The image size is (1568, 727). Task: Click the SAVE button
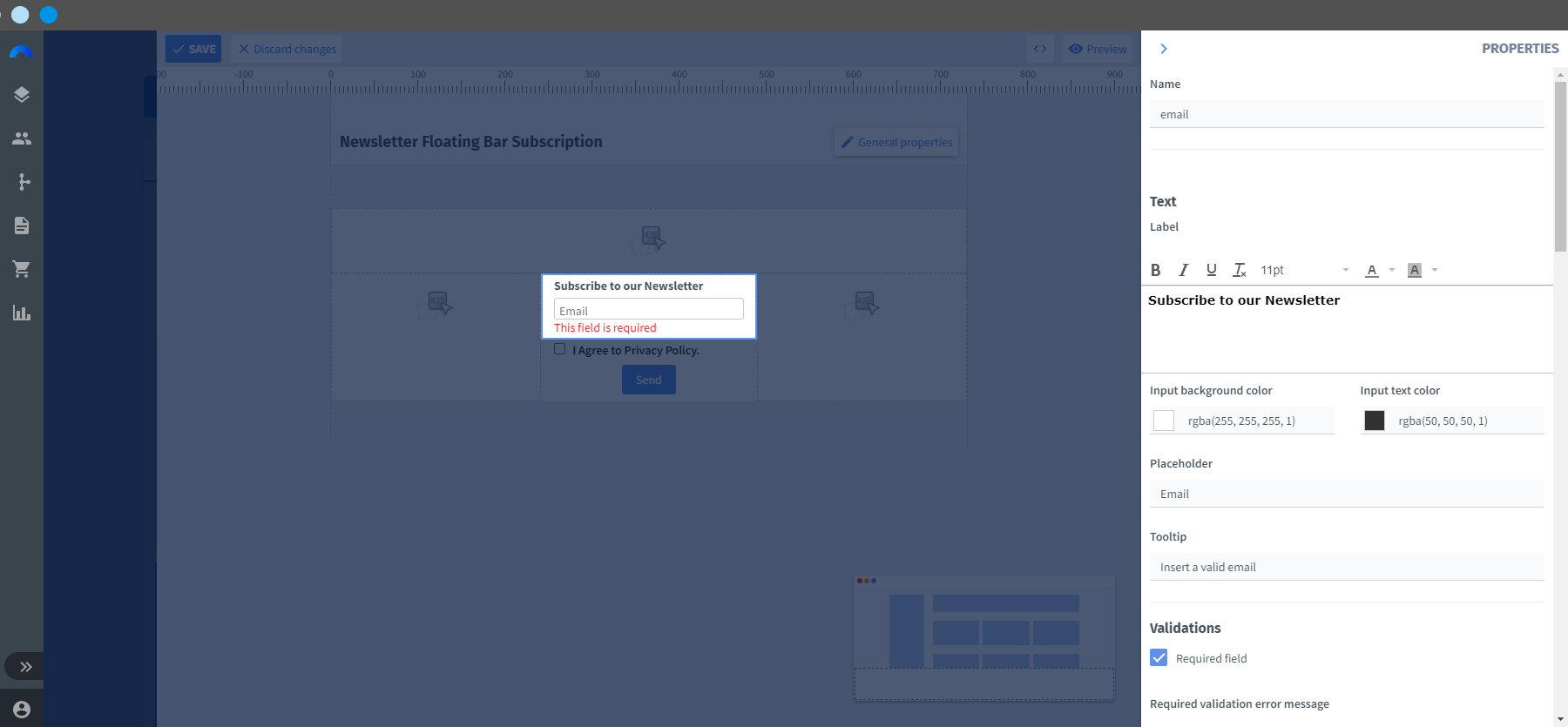pyautogui.click(x=193, y=49)
